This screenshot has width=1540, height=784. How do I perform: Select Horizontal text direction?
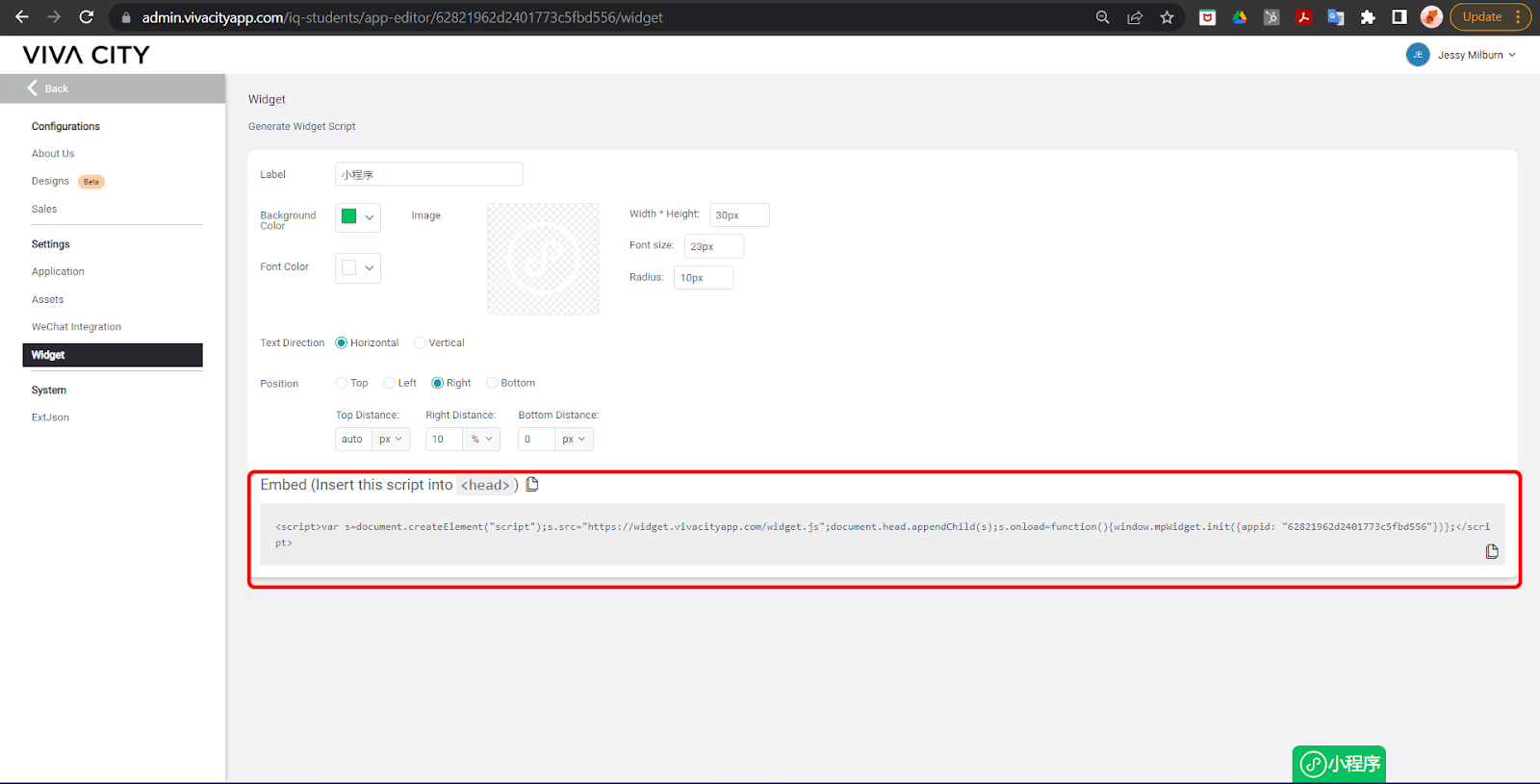pos(342,342)
